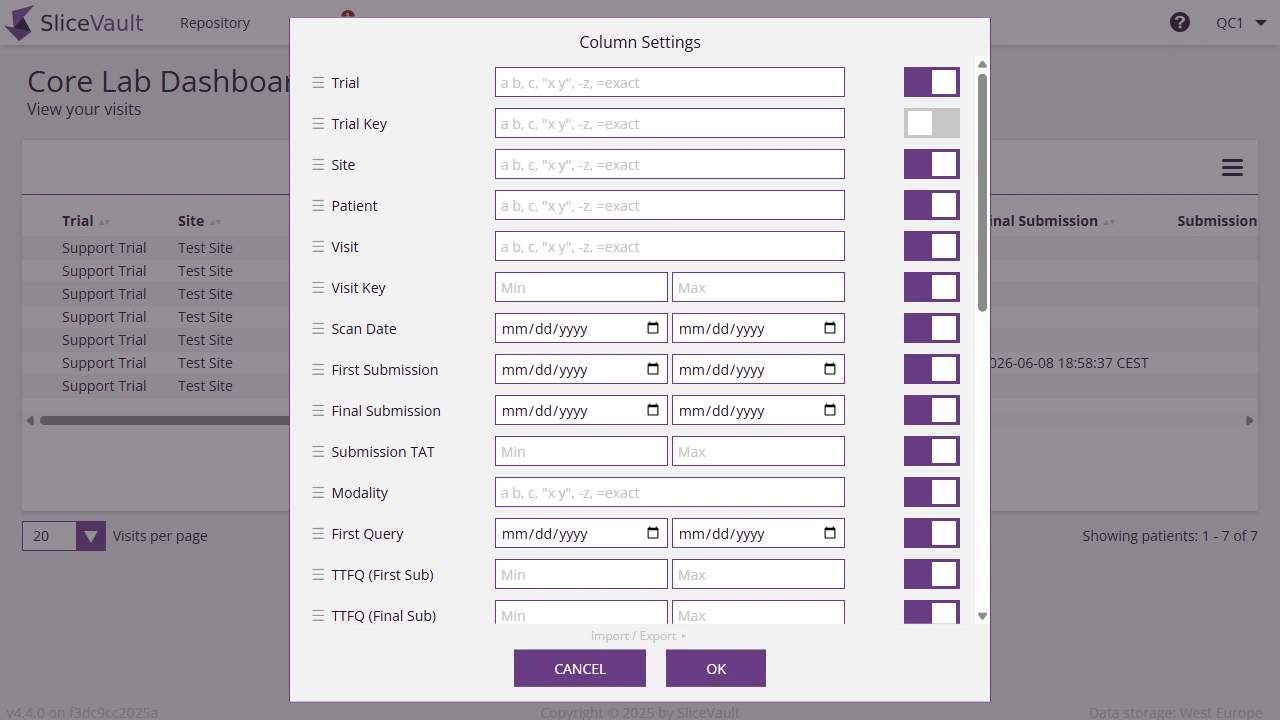1280x720 pixels.
Task: Toggle the Final Submission column switch
Action: tap(932, 410)
